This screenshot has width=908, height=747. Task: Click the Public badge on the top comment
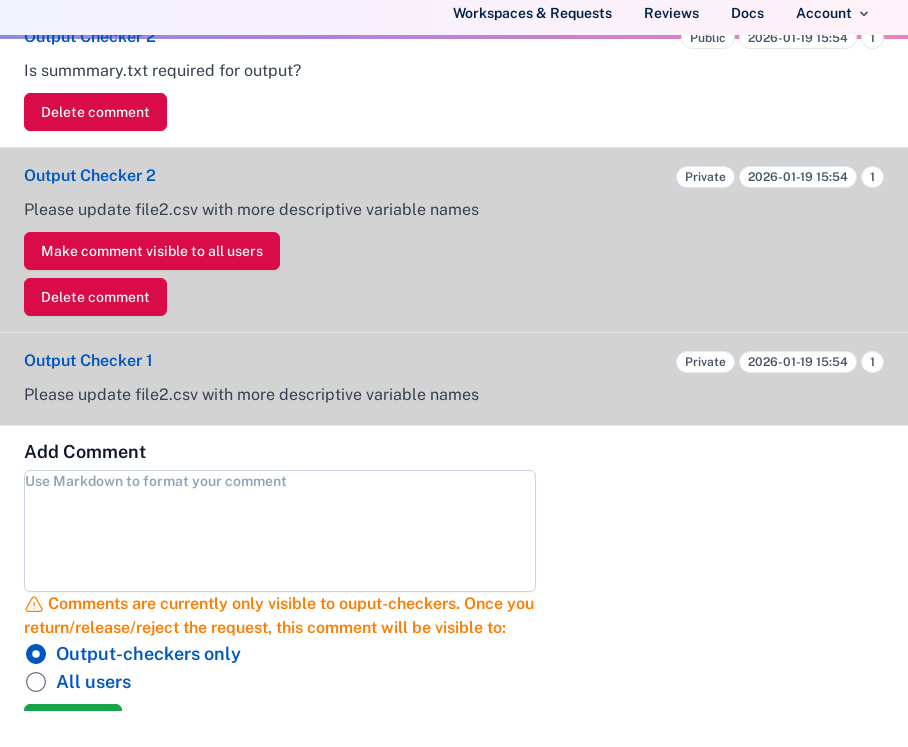tap(707, 37)
